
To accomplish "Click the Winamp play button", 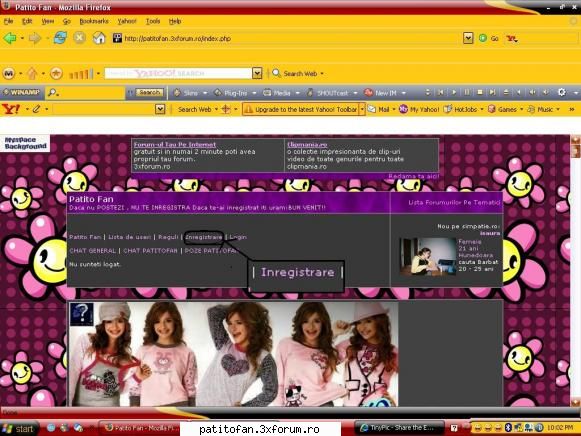I will pos(454,92).
